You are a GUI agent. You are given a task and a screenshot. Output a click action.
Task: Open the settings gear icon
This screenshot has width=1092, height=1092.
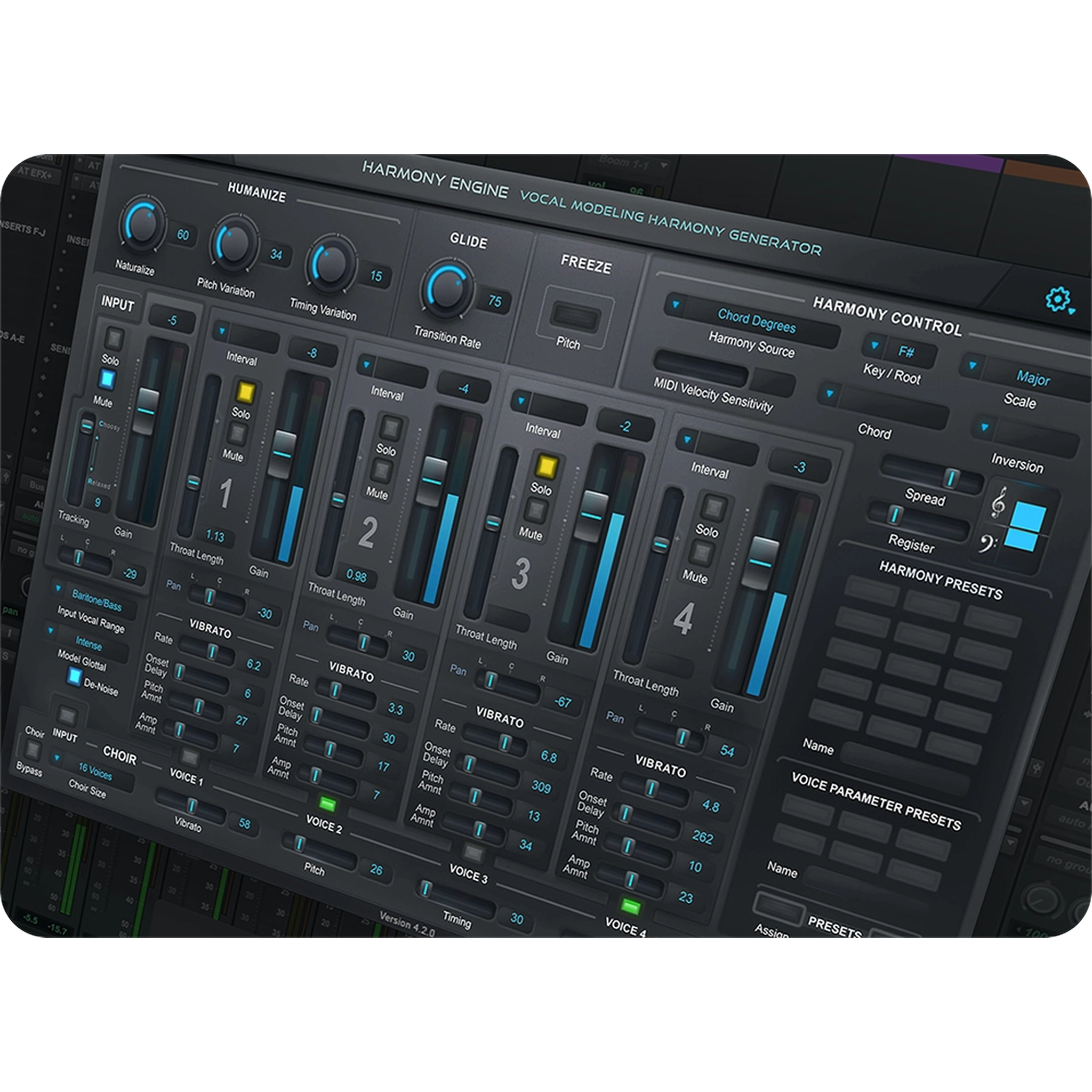(x=1057, y=300)
